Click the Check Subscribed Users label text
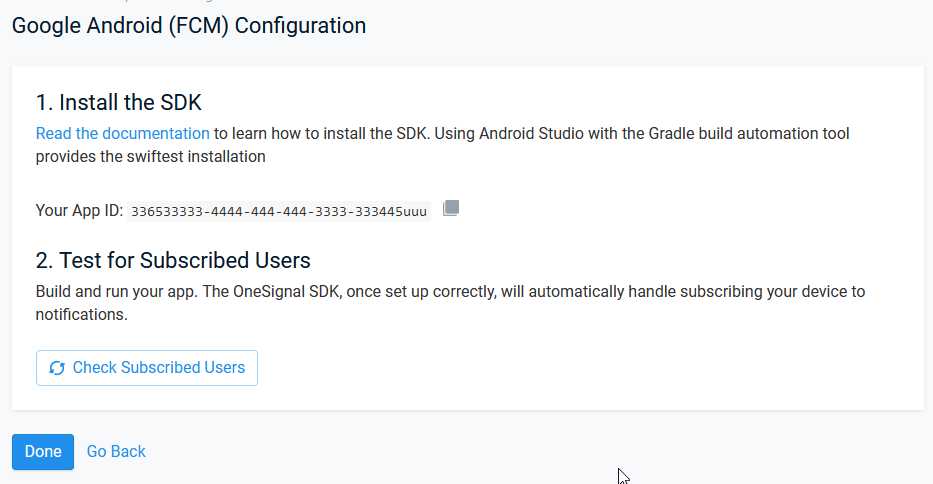 click(159, 367)
